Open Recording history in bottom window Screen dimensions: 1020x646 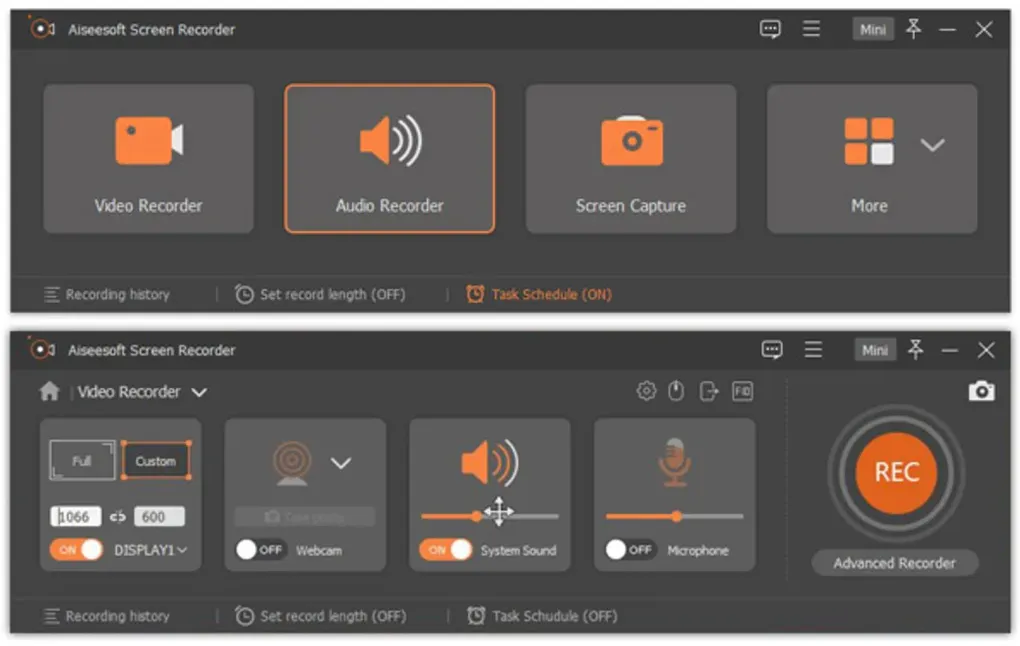point(107,615)
